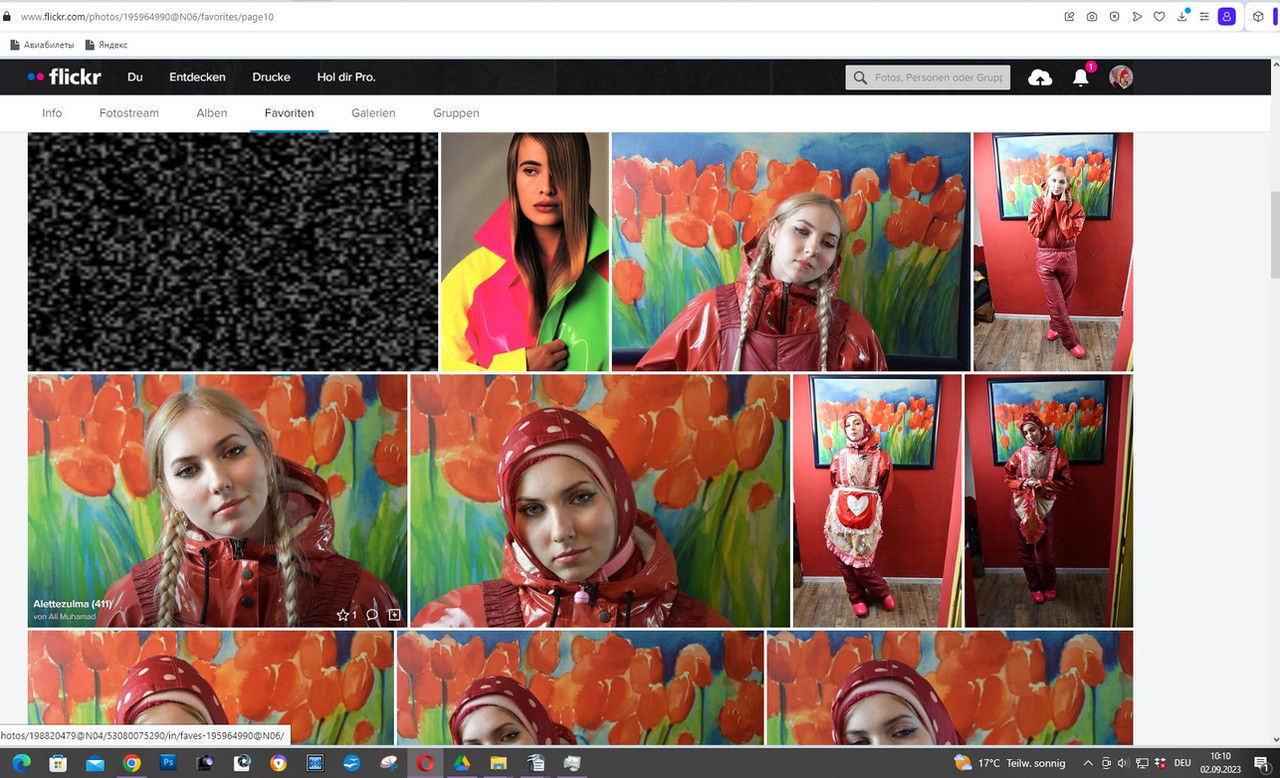Click the comment bubble on Alettezulma photo
The height and width of the screenshot is (778, 1280).
372,615
